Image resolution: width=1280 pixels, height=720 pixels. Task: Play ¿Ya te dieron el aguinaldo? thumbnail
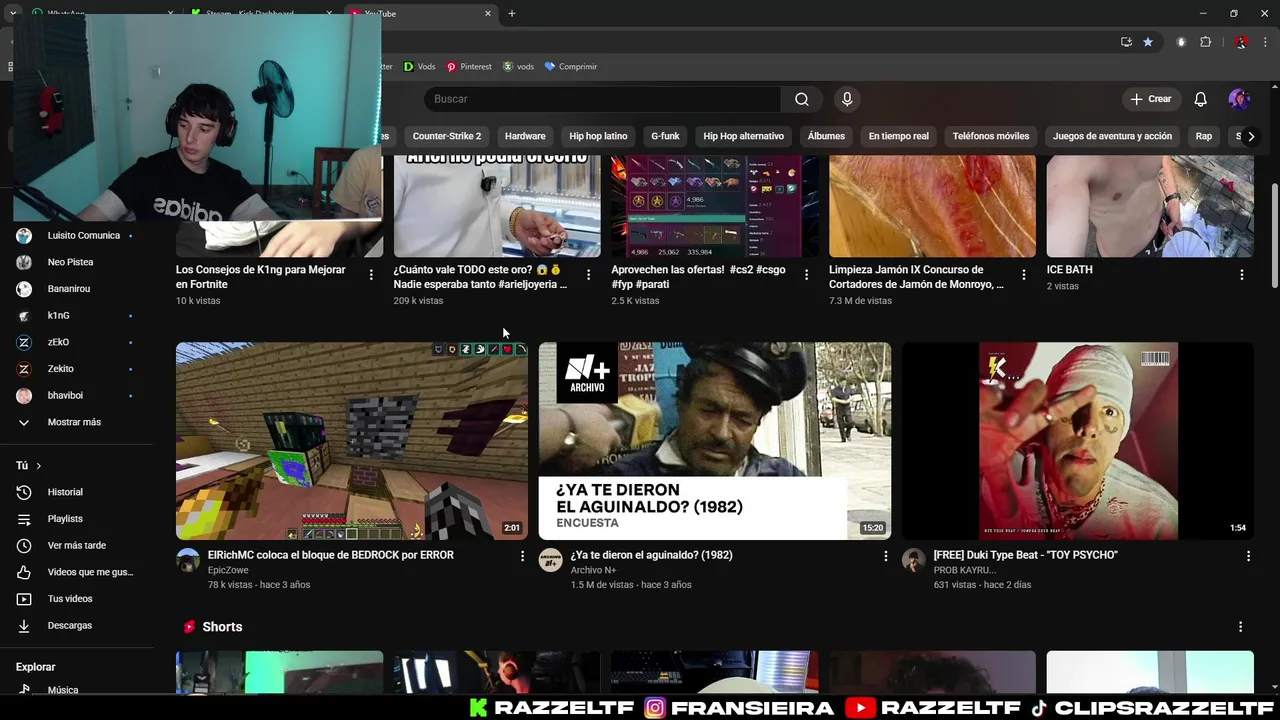[x=714, y=441]
